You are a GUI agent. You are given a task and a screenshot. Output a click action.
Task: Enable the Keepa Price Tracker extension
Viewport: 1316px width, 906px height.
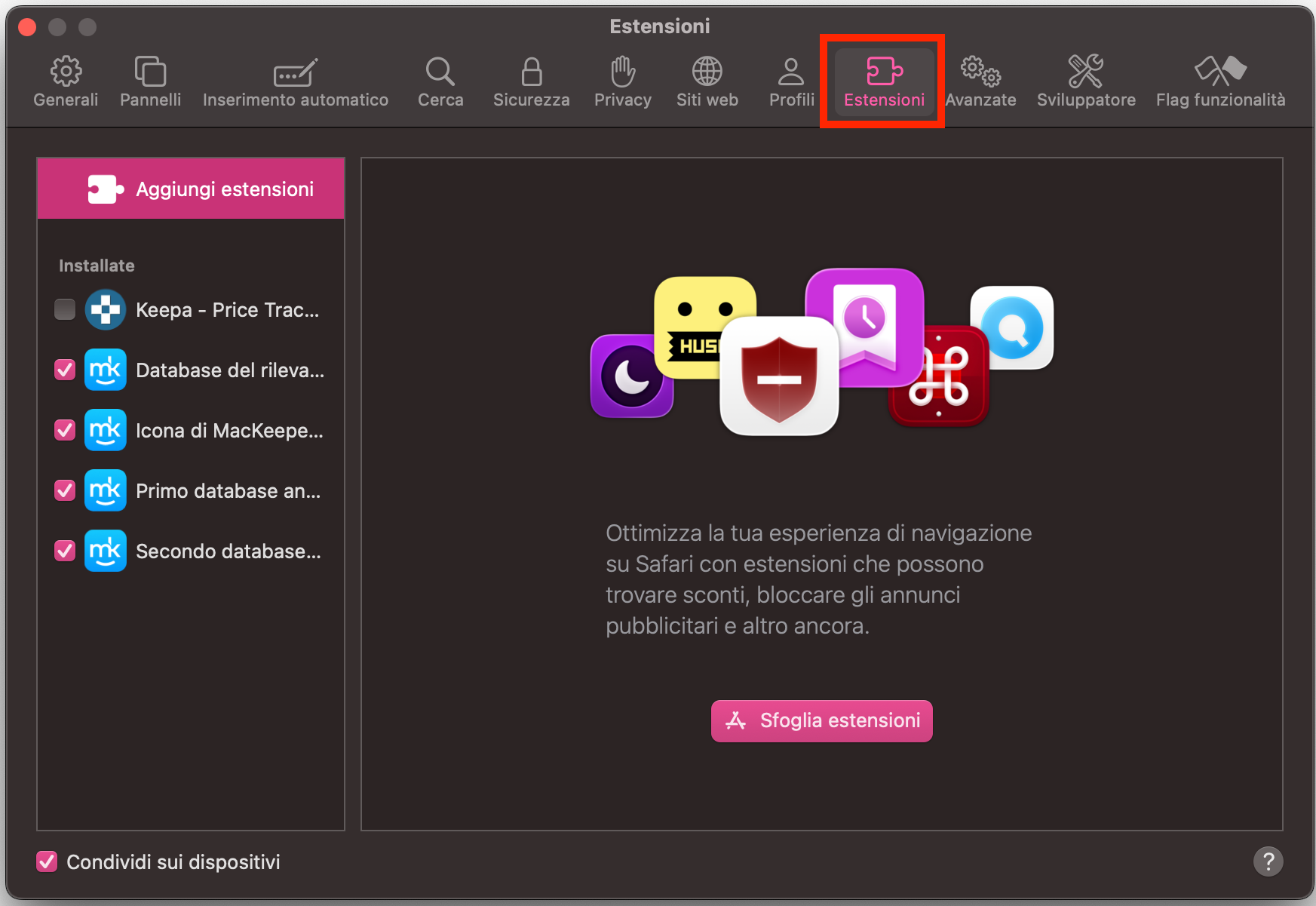65,309
